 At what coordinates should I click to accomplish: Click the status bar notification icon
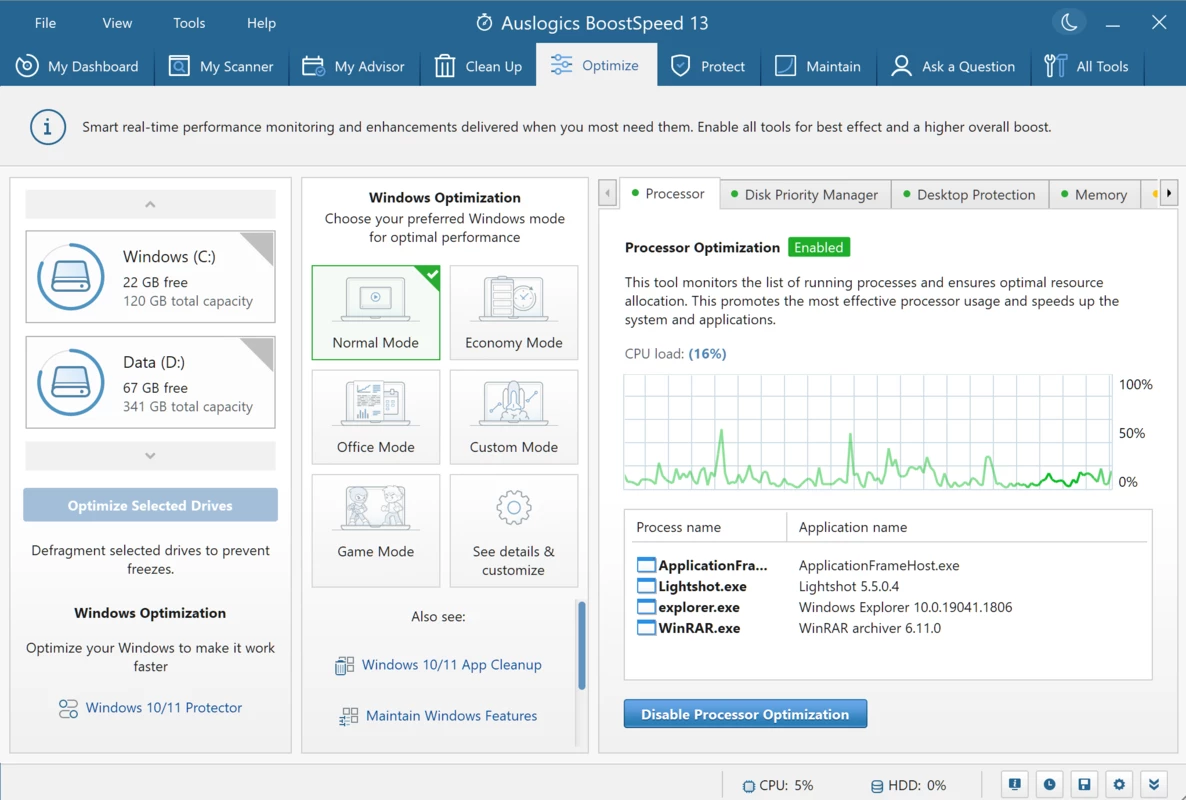(x=1015, y=784)
